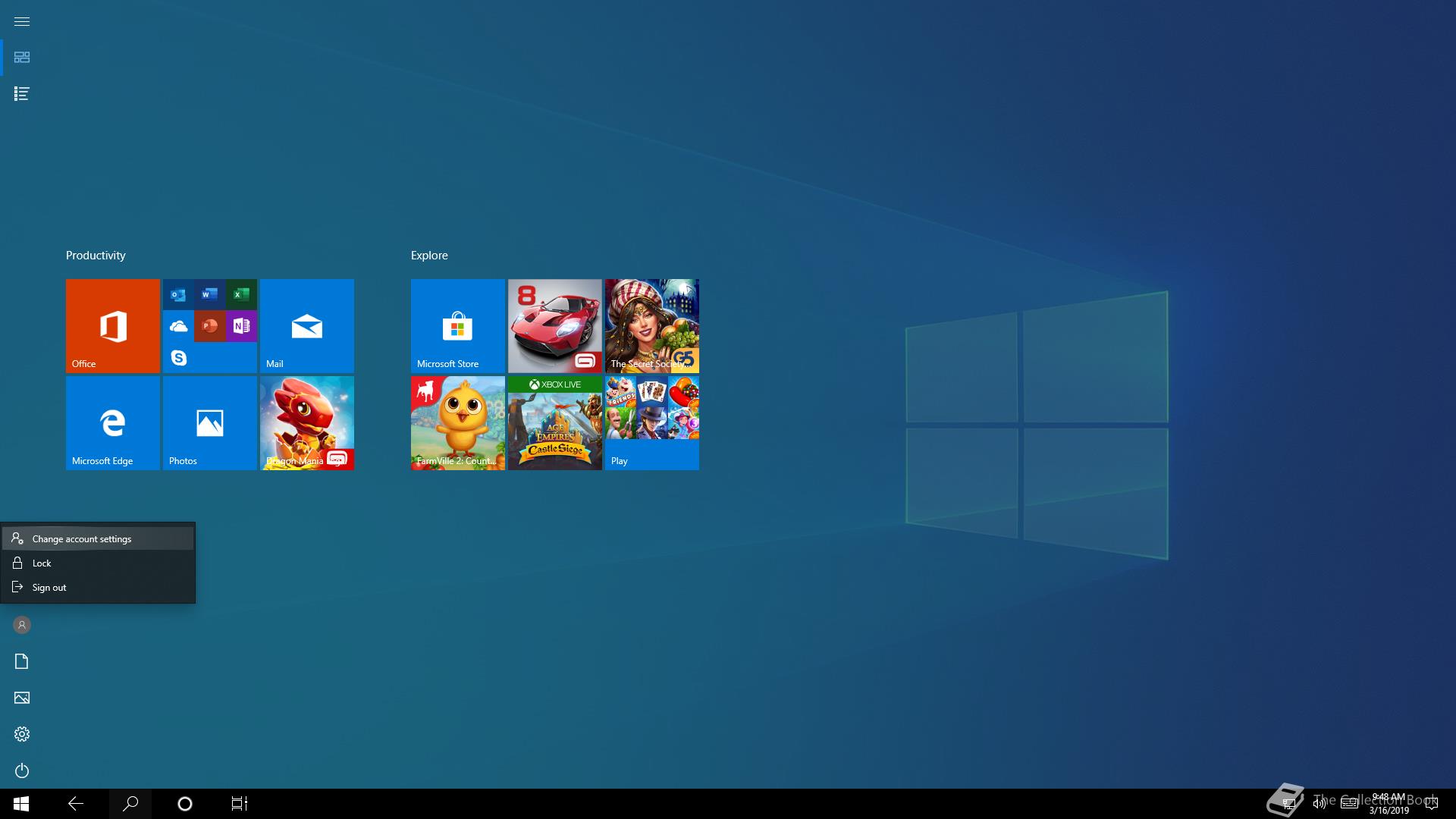Launch Outlook from the Office folder tile
The height and width of the screenshot is (819, 1456).
pyautogui.click(x=179, y=294)
